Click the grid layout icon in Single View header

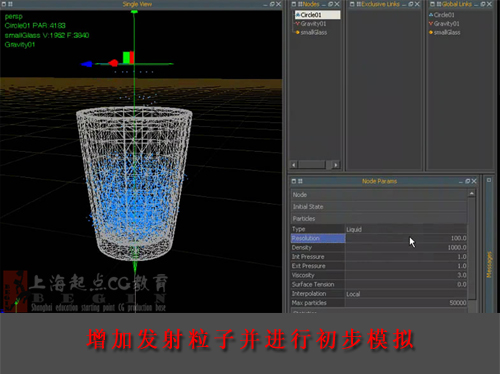[10, 4]
